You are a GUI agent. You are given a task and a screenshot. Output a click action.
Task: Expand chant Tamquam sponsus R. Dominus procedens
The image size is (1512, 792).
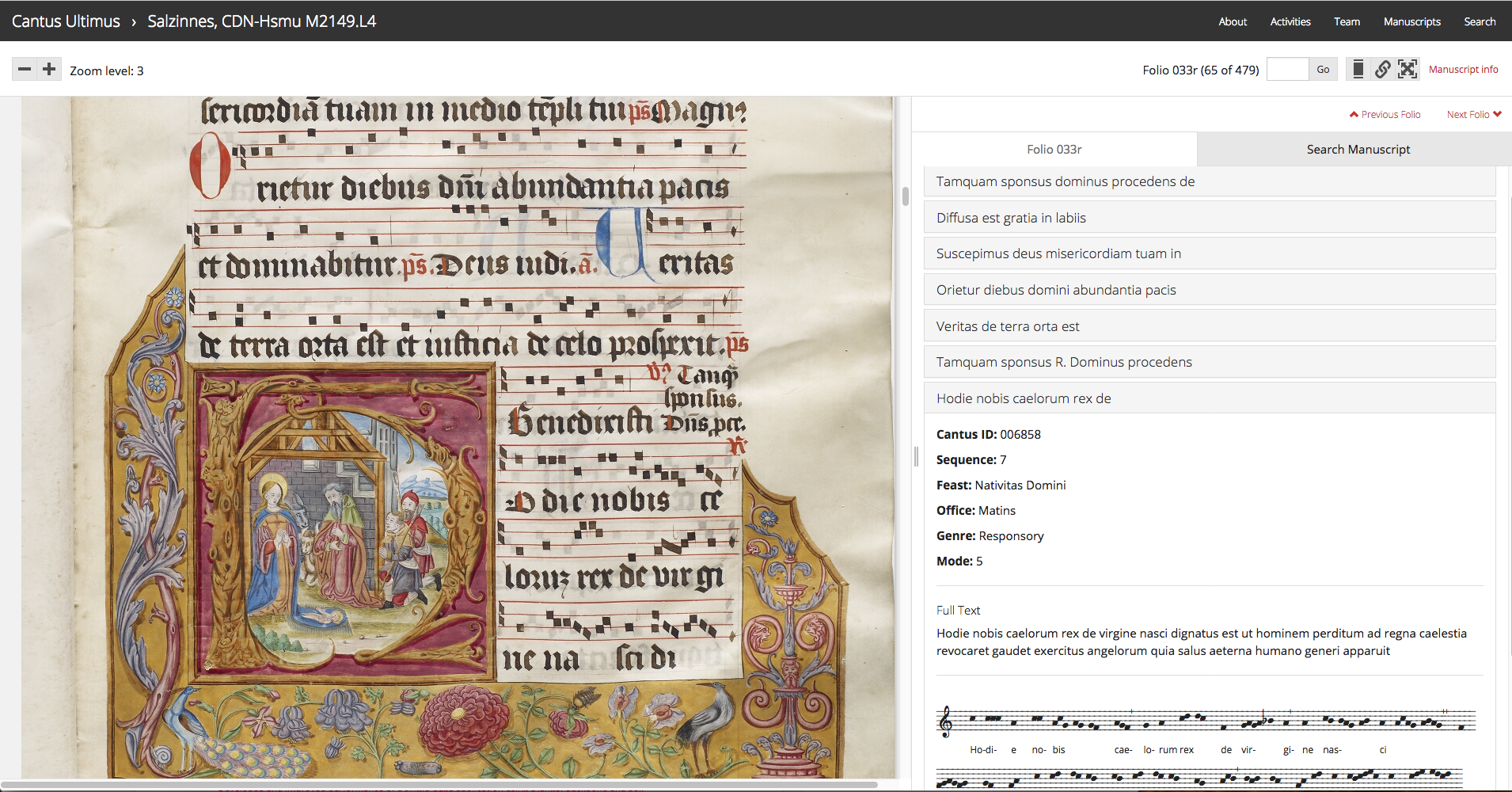click(1210, 362)
